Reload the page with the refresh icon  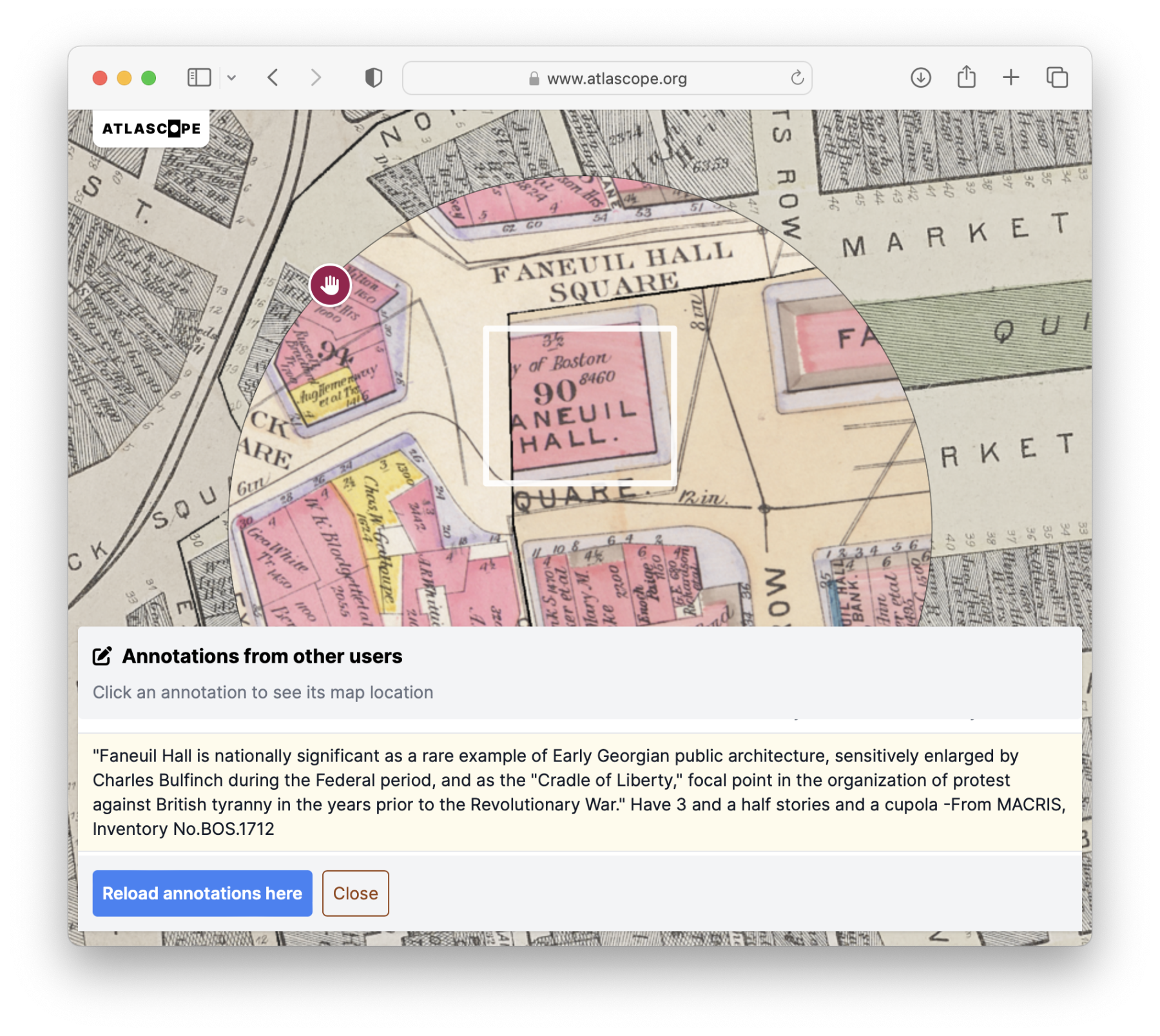797,78
